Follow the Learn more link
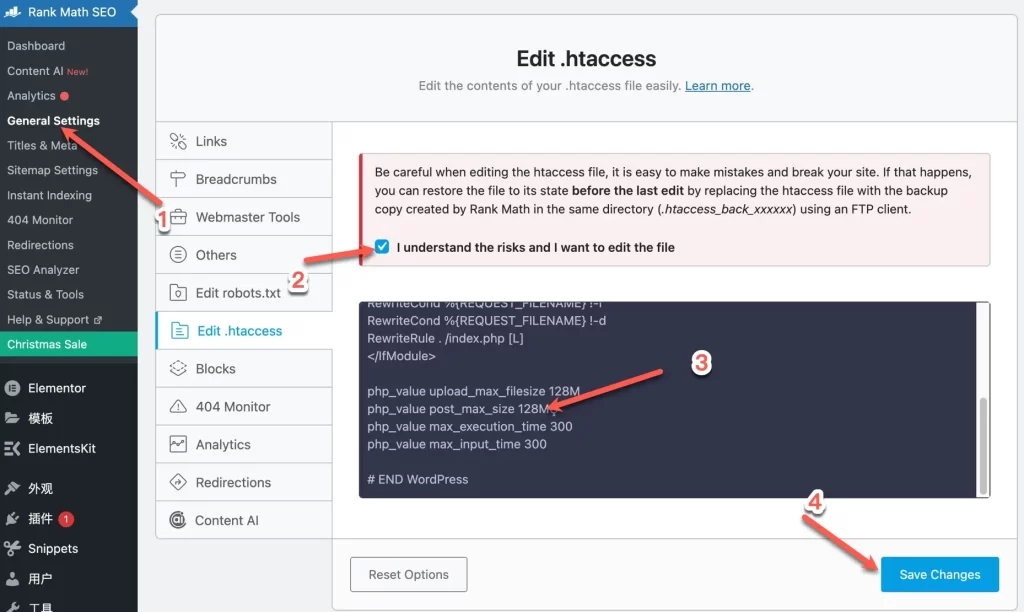 pyautogui.click(x=717, y=86)
